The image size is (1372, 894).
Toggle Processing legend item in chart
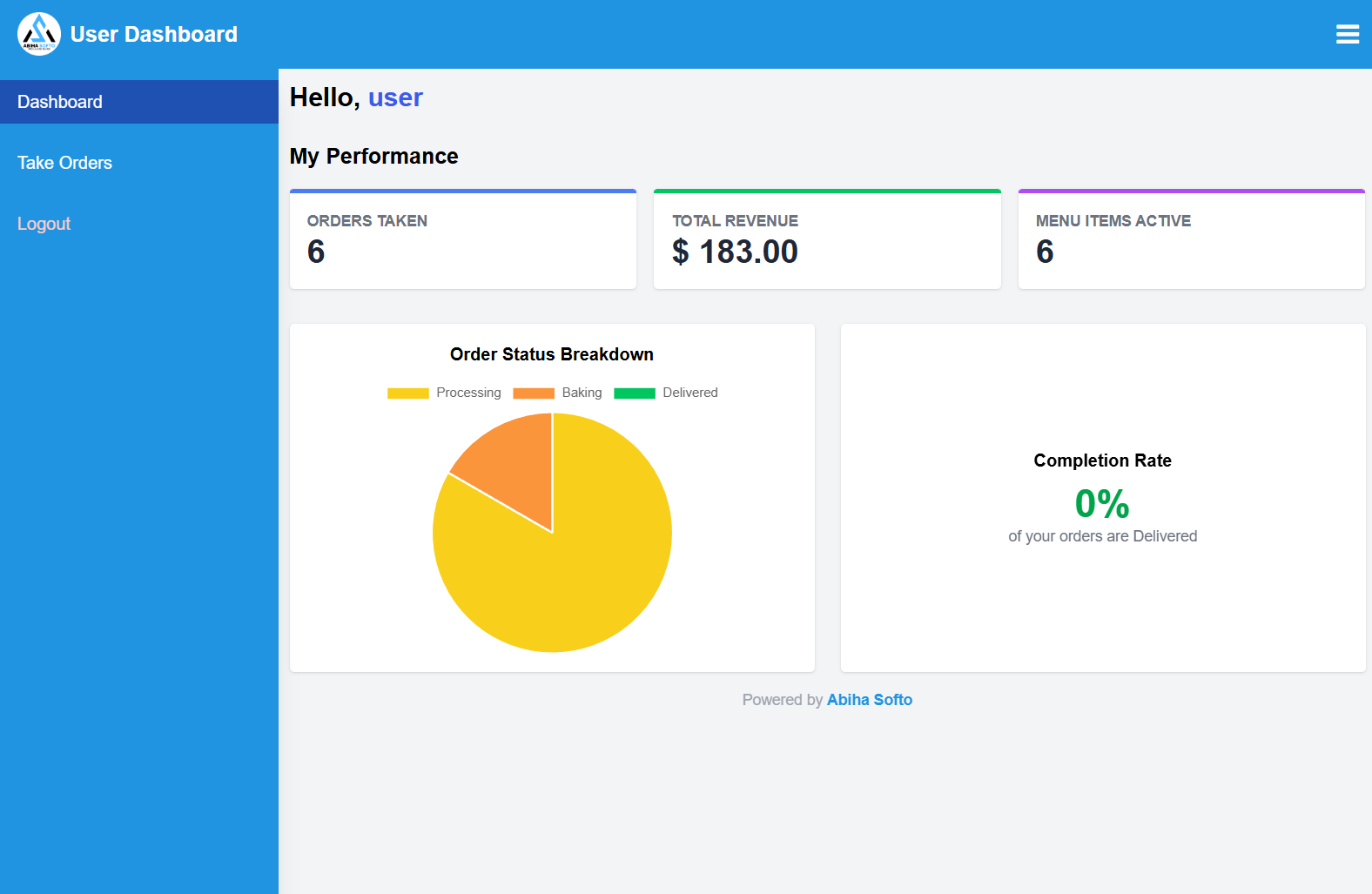[x=444, y=393]
